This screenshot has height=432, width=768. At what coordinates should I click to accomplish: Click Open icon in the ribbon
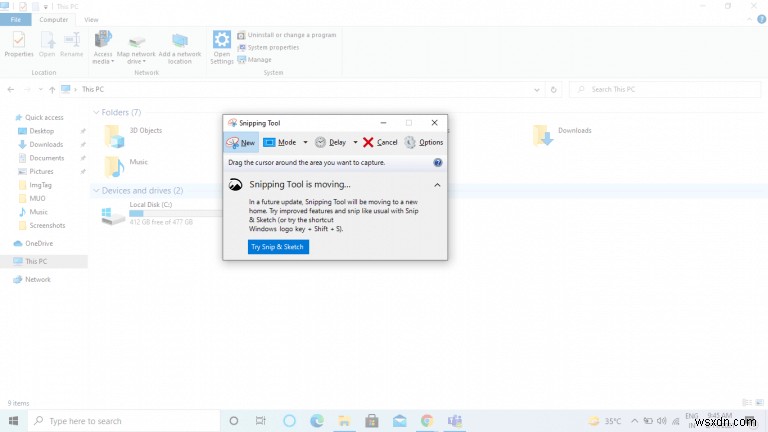(47, 44)
